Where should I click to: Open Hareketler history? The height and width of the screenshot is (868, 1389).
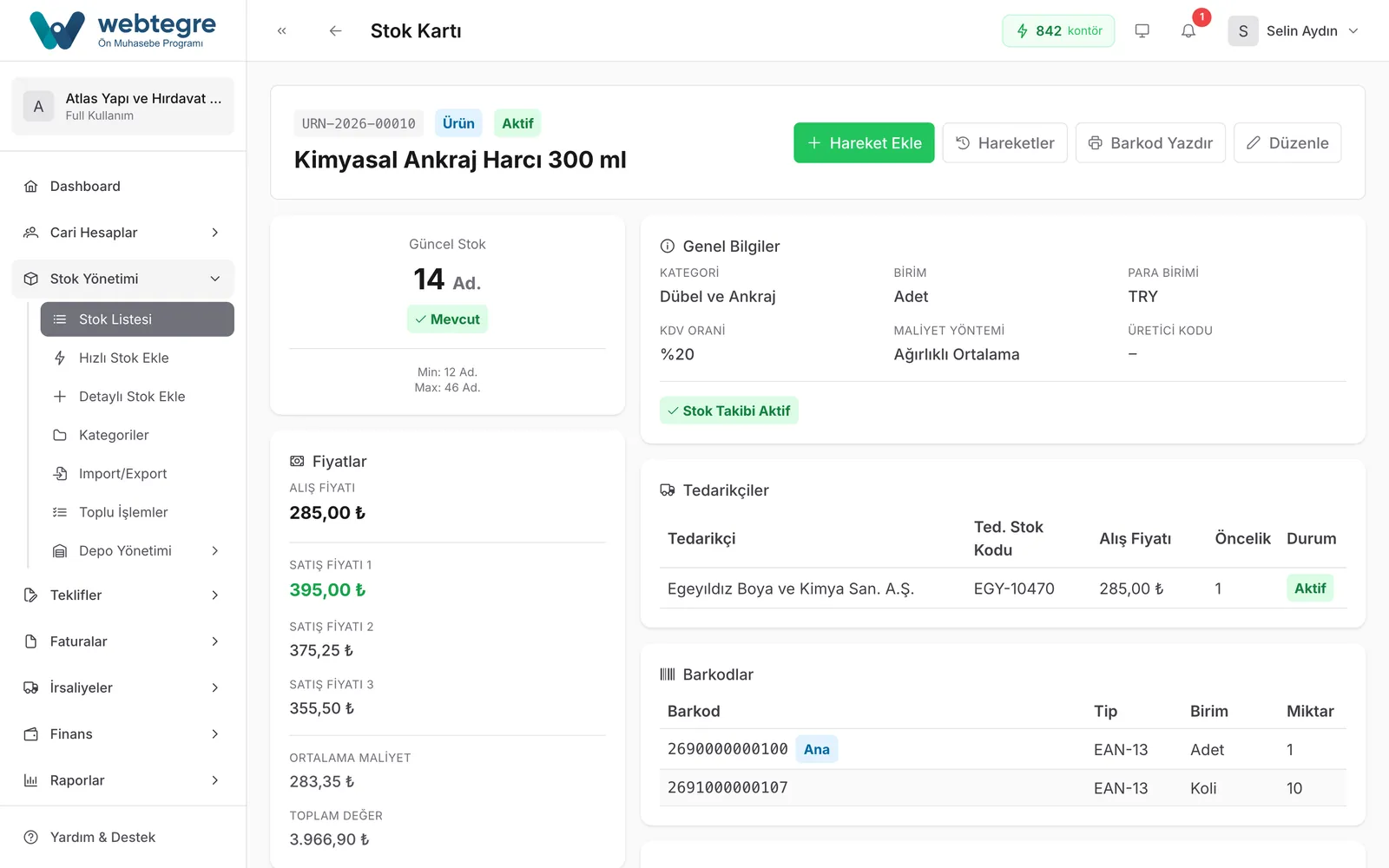1005,143
